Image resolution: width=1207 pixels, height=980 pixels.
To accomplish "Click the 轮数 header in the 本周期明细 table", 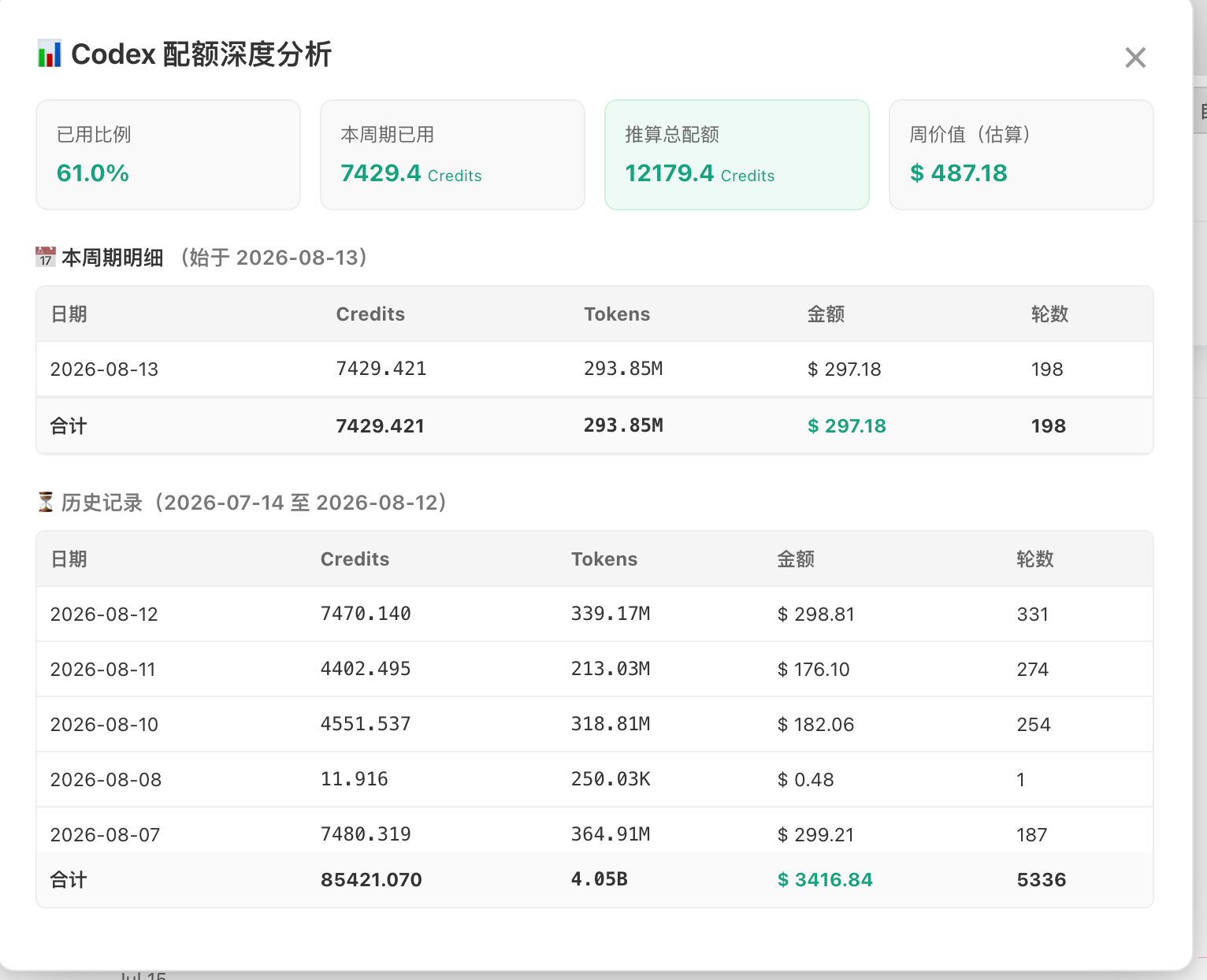I will [1049, 314].
